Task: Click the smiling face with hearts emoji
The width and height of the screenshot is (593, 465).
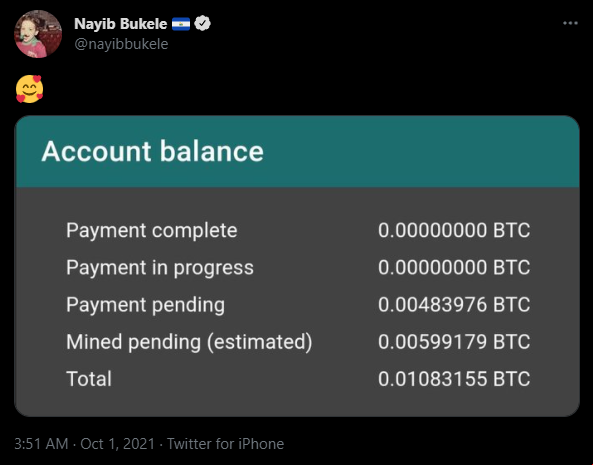Action: click(29, 89)
